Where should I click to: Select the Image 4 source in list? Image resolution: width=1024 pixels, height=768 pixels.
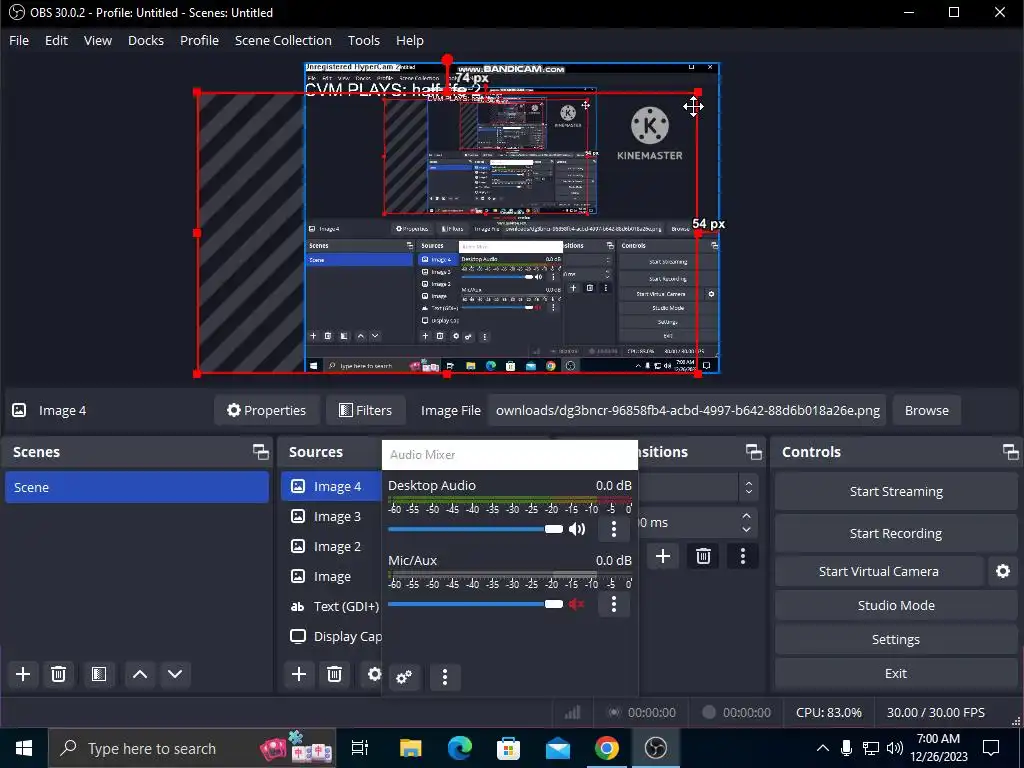[332, 487]
